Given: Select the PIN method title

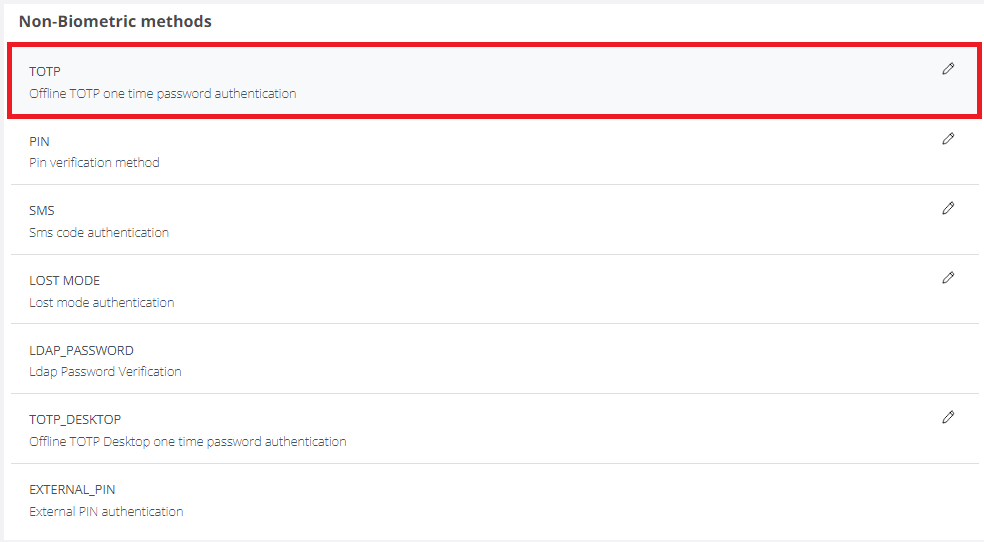Looking at the screenshot, I should pos(39,142).
